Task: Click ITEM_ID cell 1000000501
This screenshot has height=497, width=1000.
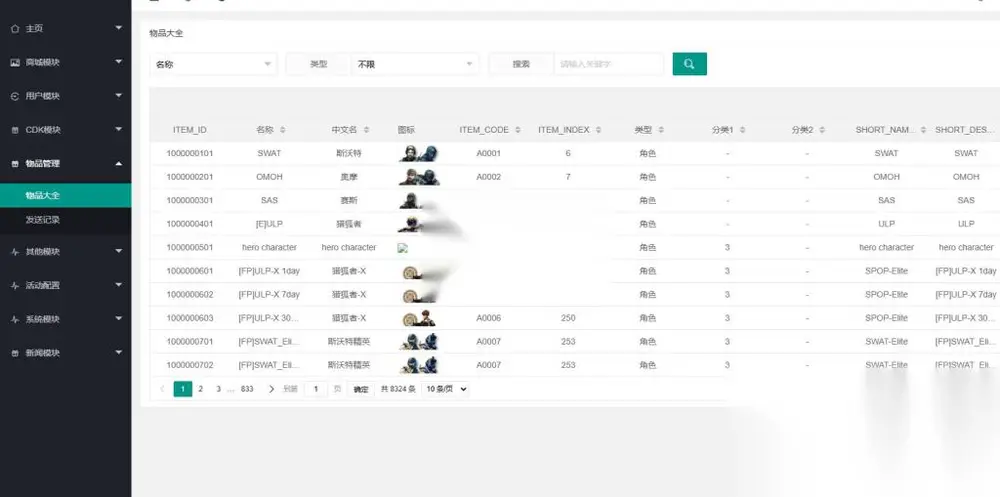Action: (x=190, y=248)
